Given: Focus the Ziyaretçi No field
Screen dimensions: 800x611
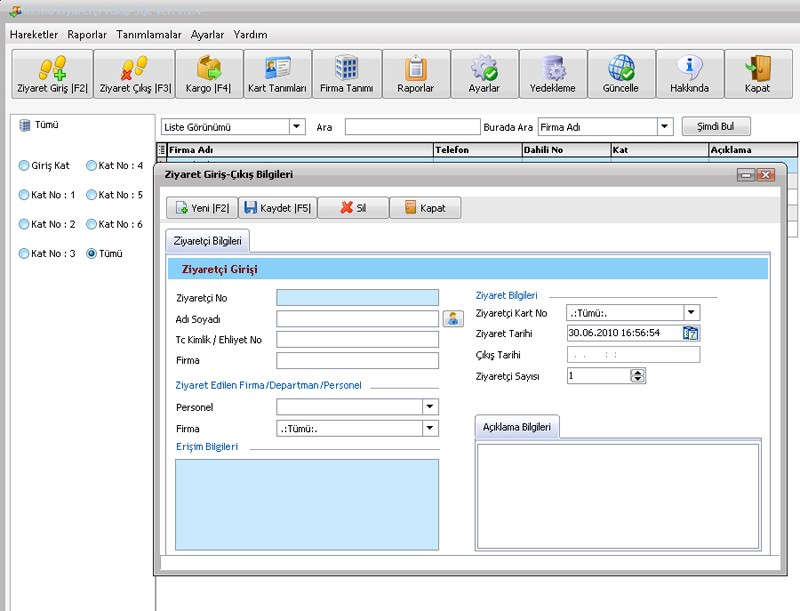Looking at the screenshot, I should pos(358,297).
